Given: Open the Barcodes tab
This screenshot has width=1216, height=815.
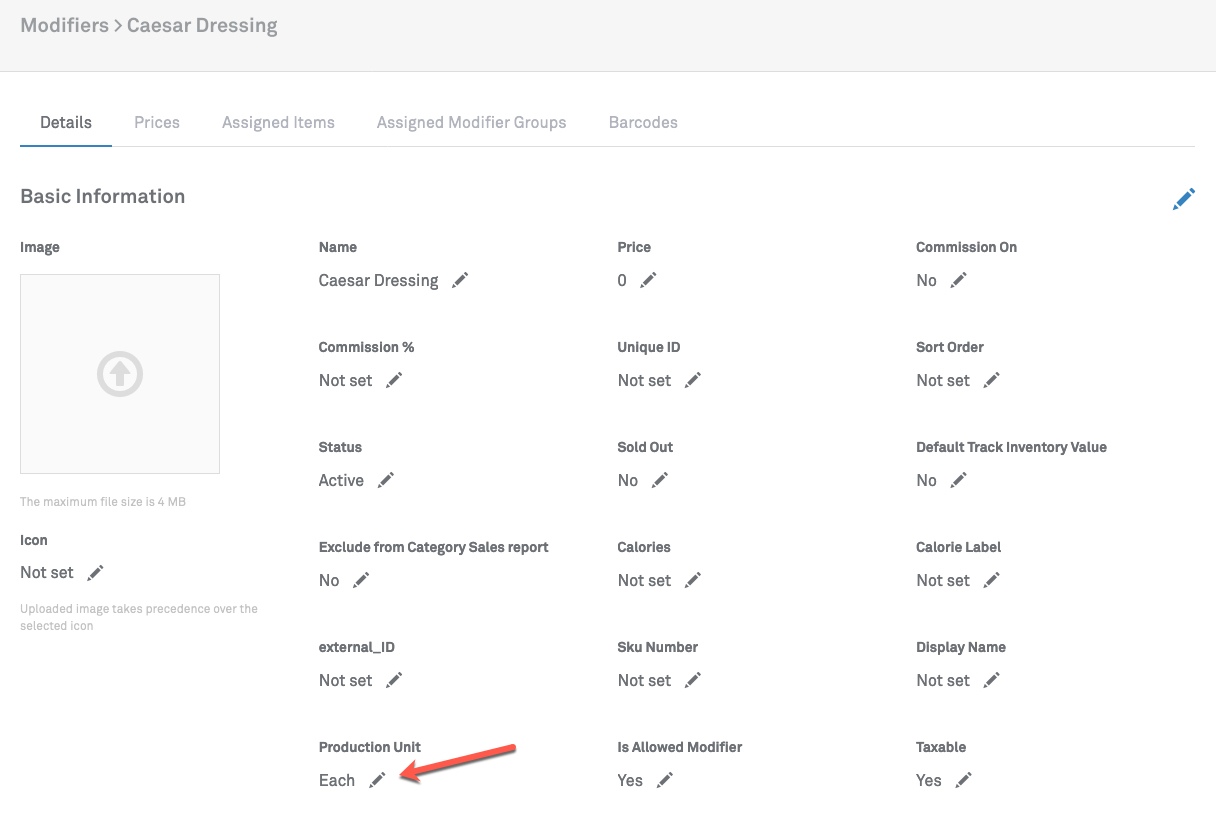Looking at the screenshot, I should (x=643, y=123).
